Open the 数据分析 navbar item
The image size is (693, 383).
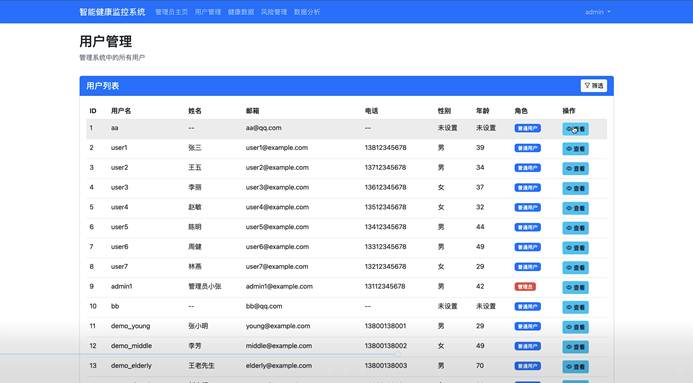(307, 12)
